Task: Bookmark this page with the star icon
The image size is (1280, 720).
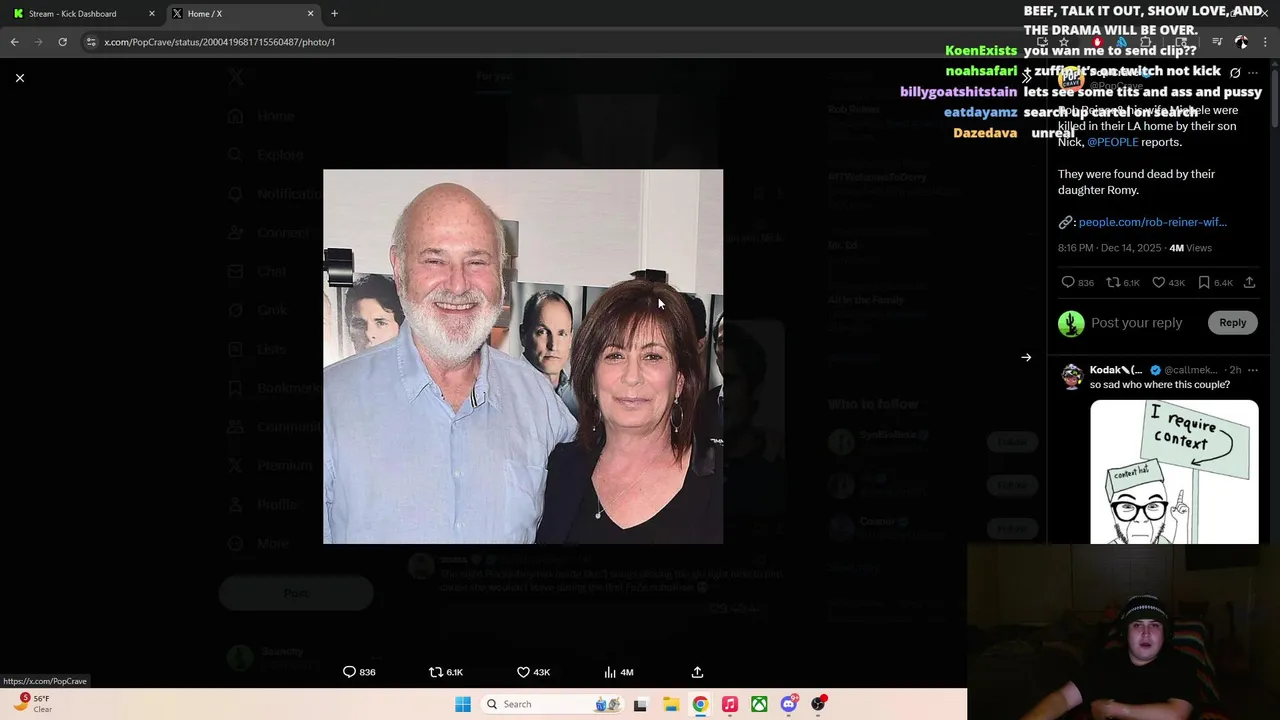Action: (x=1064, y=42)
